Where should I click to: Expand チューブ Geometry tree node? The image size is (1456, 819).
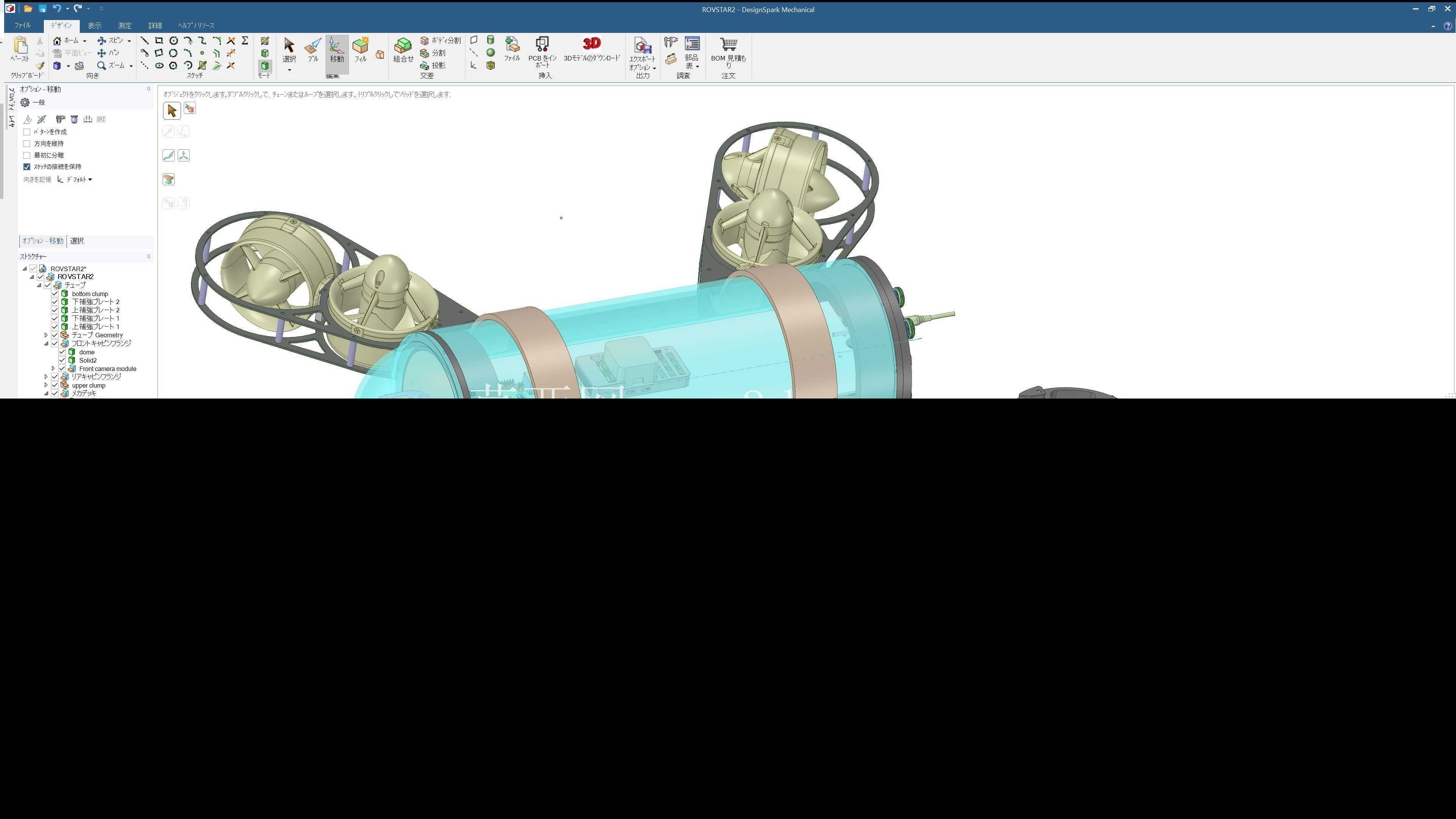click(x=47, y=335)
